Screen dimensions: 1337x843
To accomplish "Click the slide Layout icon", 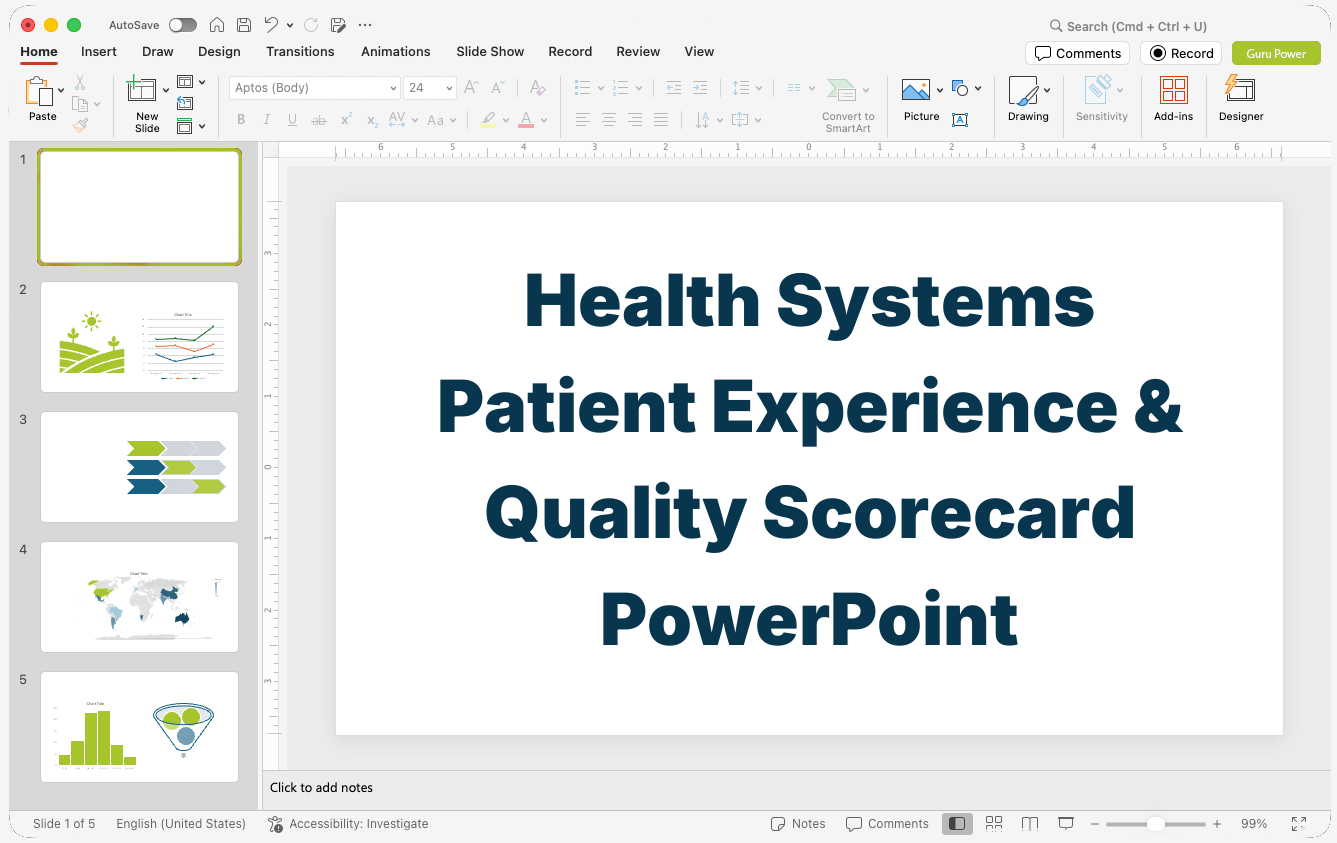I will pos(185,82).
